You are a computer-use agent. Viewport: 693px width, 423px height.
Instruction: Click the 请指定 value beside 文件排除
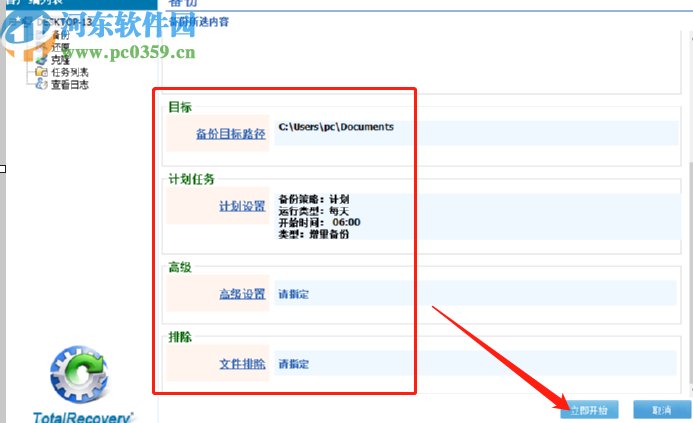coord(293,364)
